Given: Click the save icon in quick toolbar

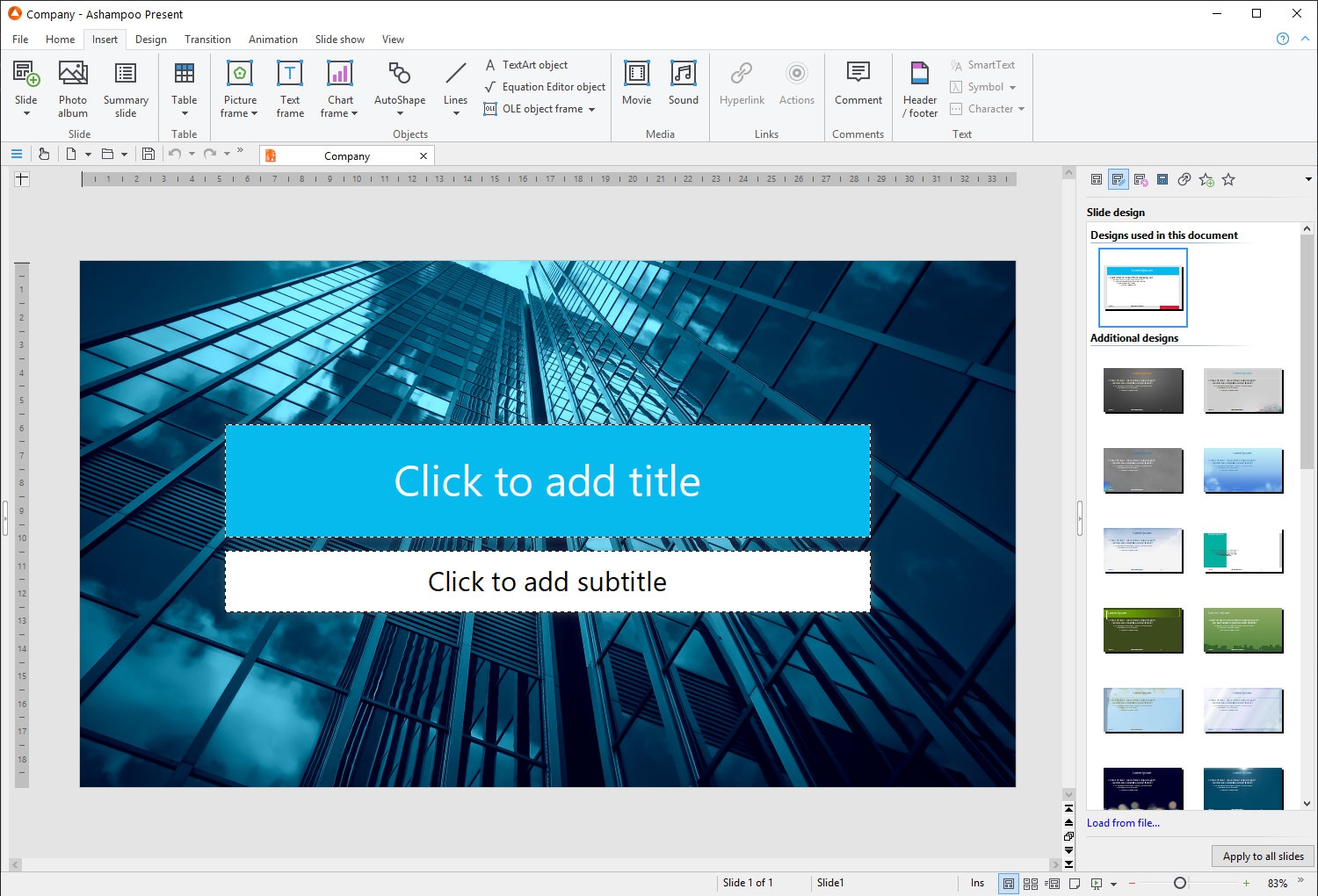Looking at the screenshot, I should click(x=148, y=155).
